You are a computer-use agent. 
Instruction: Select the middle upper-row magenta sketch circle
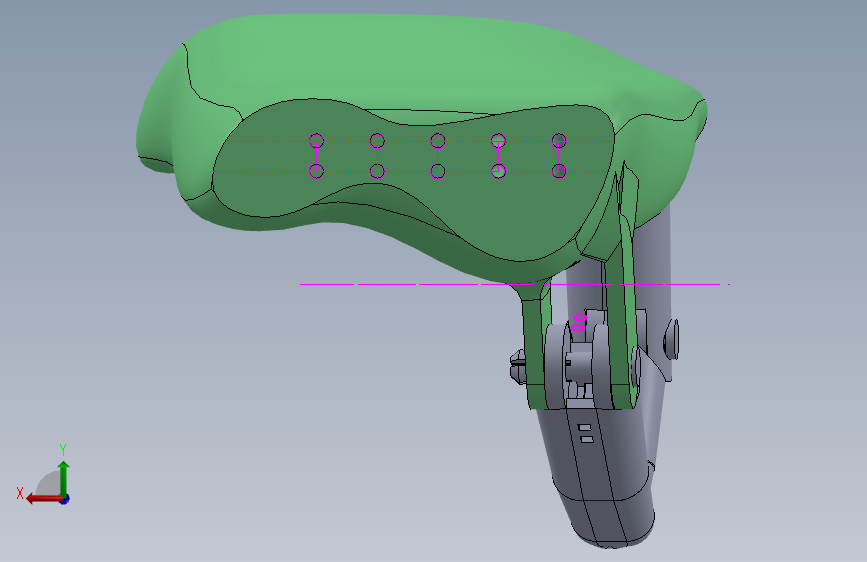tap(437, 141)
